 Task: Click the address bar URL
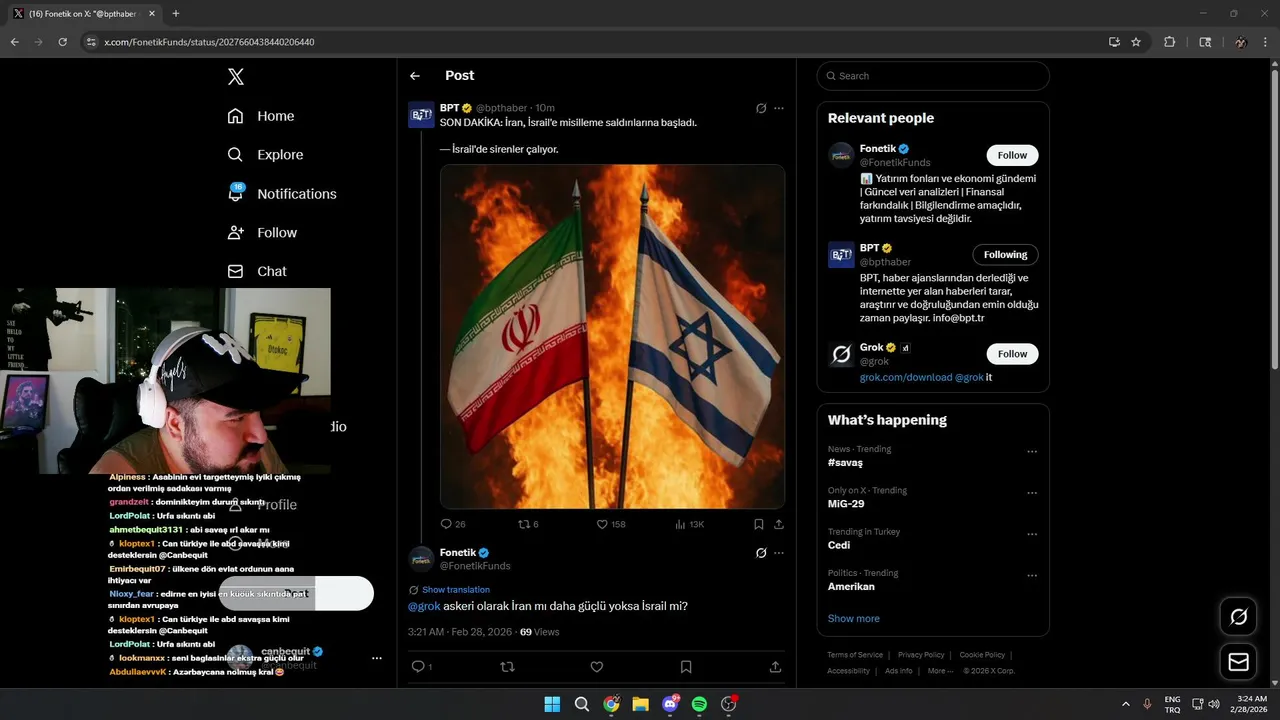point(209,42)
